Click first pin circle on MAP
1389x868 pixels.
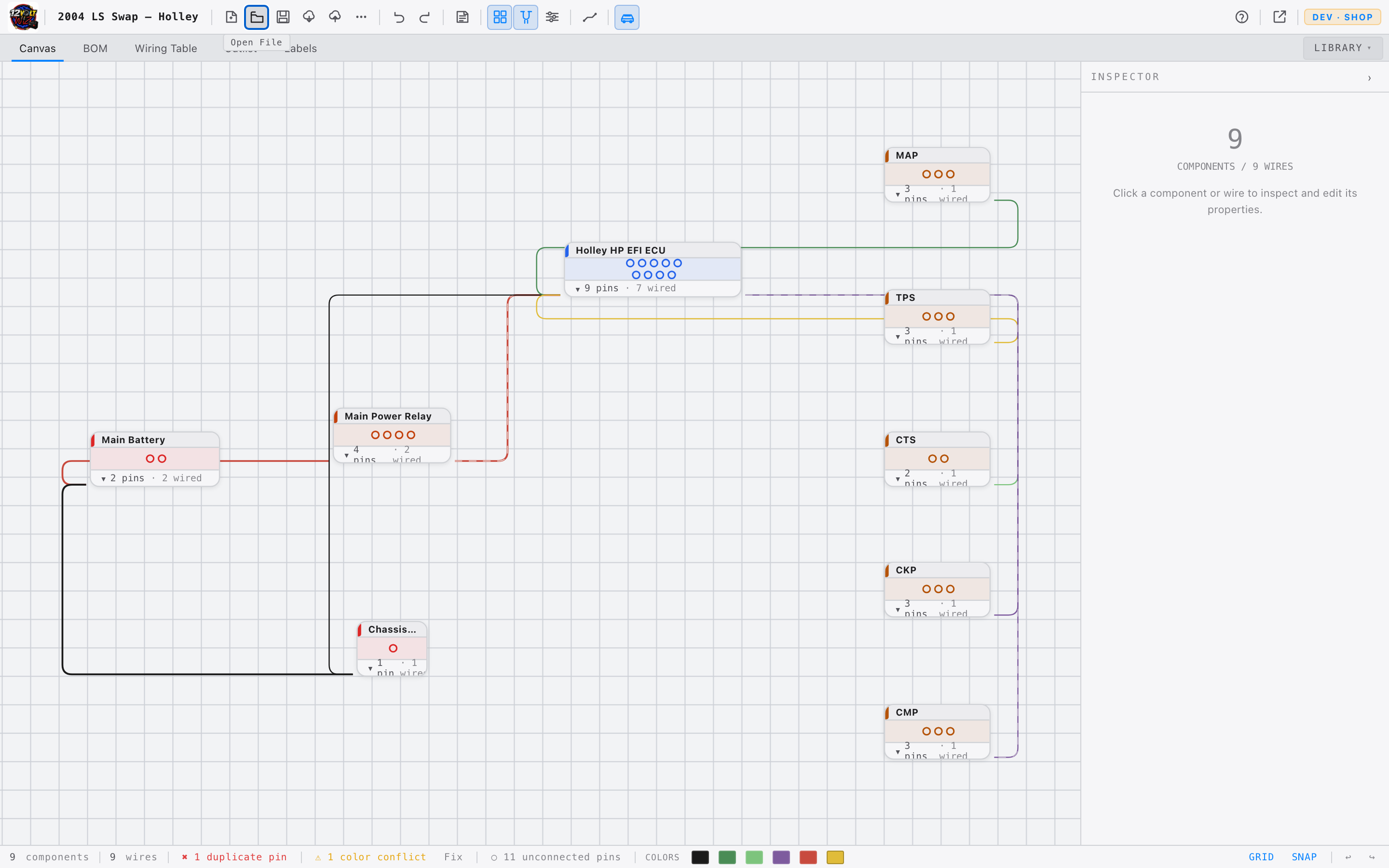pos(926,174)
